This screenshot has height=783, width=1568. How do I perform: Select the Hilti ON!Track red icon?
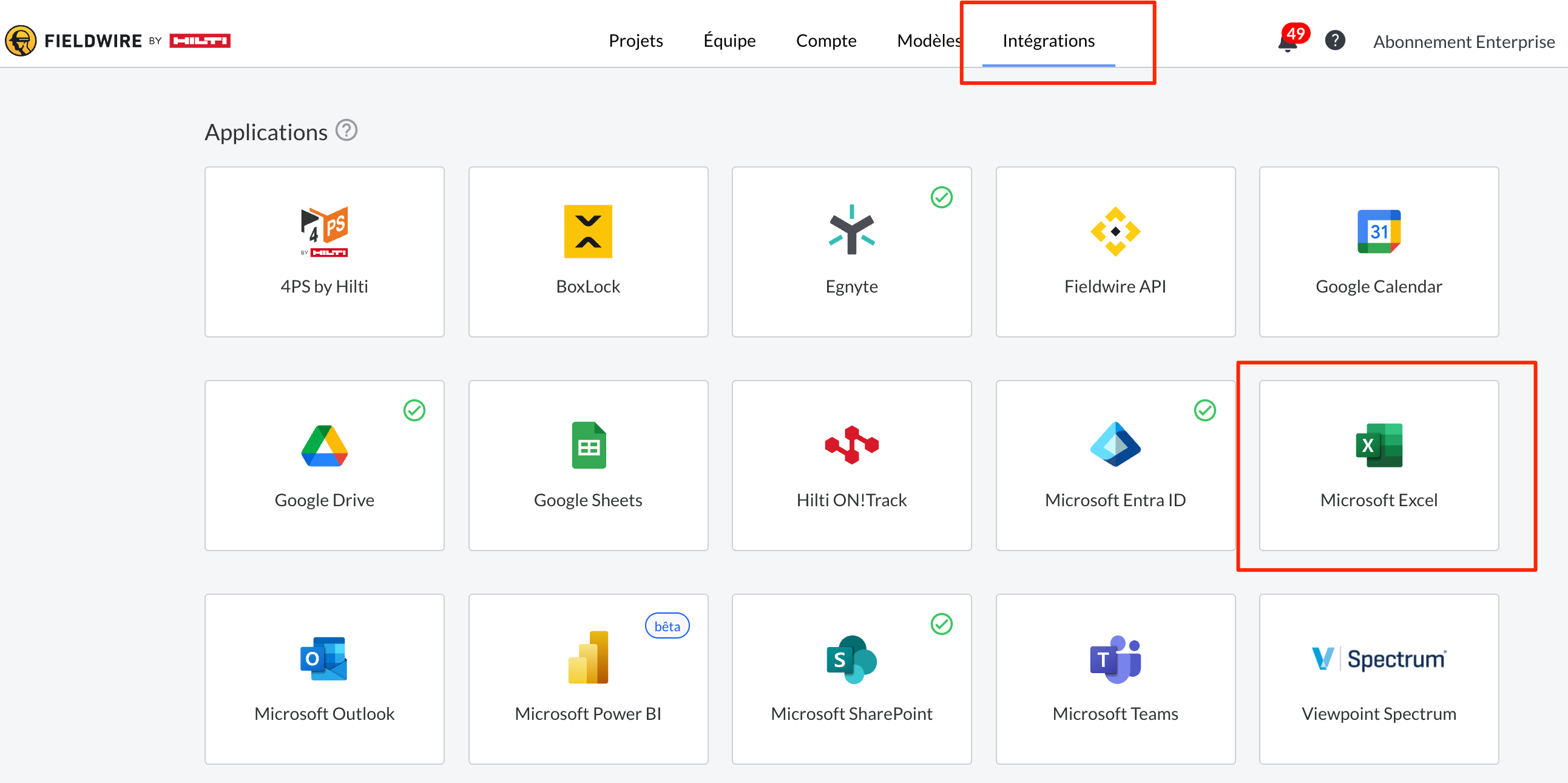tap(851, 445)
